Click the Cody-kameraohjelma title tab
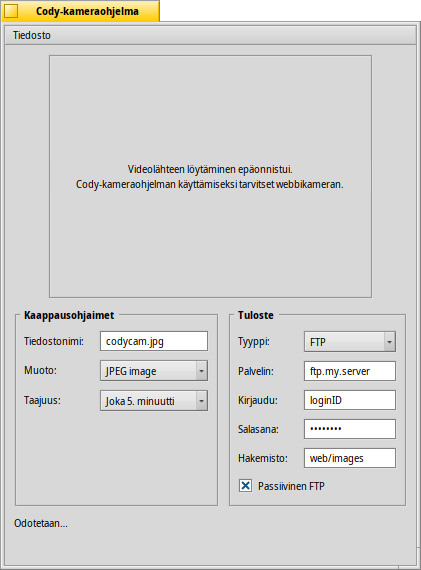The width and height of the screenshot is (421, 570). (87, 11)
